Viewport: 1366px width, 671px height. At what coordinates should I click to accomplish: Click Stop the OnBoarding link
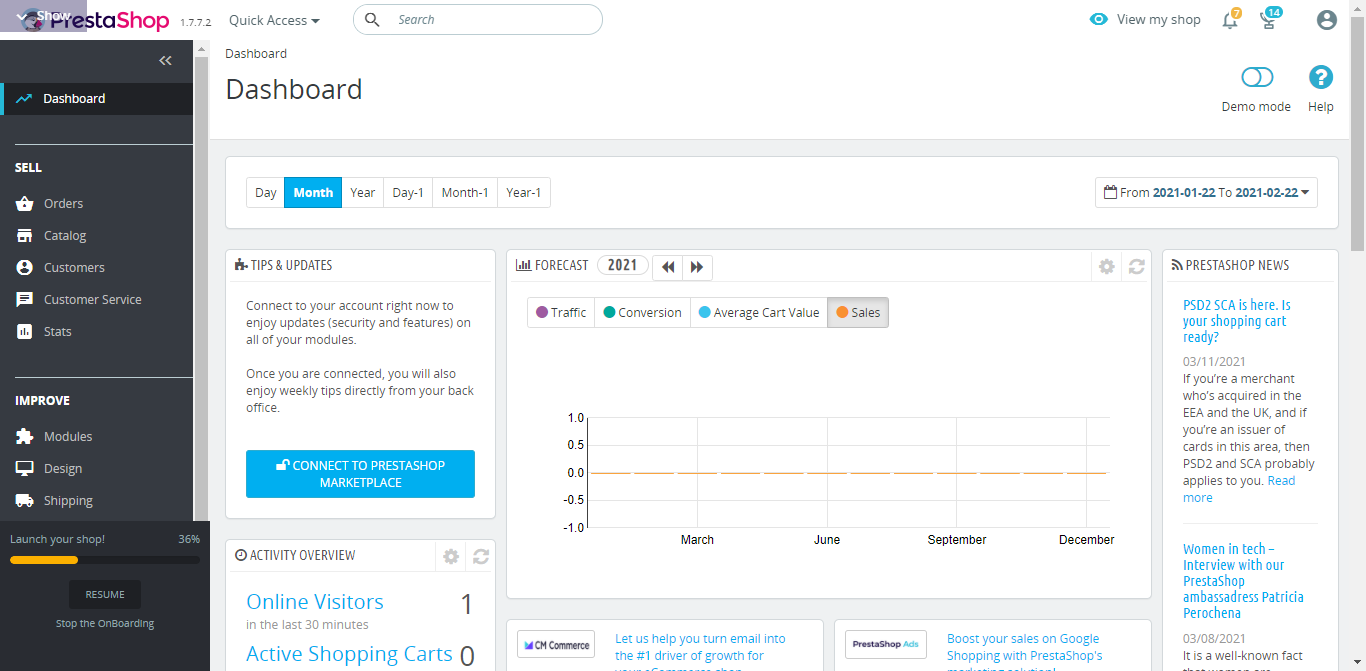tap(105, 624)
